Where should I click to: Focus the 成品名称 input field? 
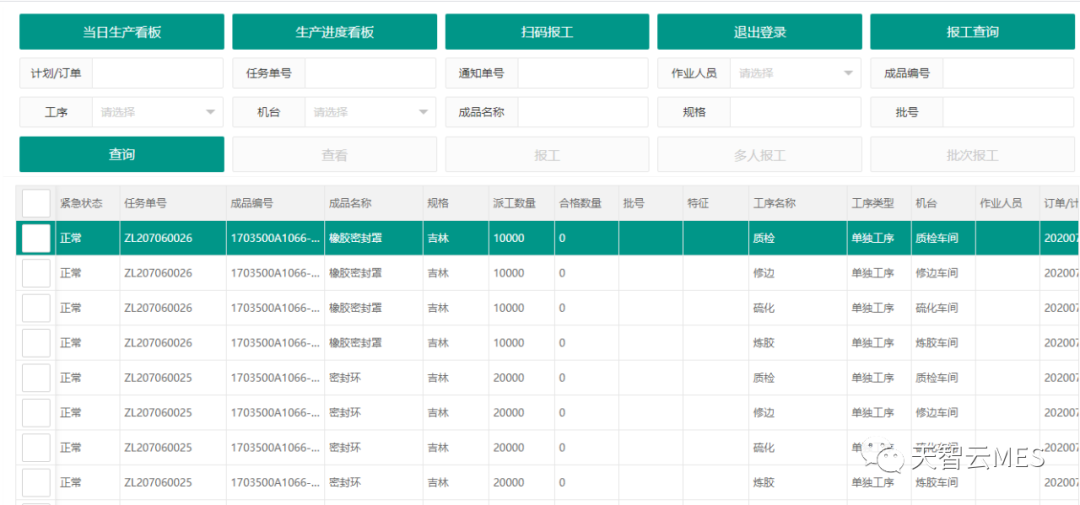coord(583,112)
